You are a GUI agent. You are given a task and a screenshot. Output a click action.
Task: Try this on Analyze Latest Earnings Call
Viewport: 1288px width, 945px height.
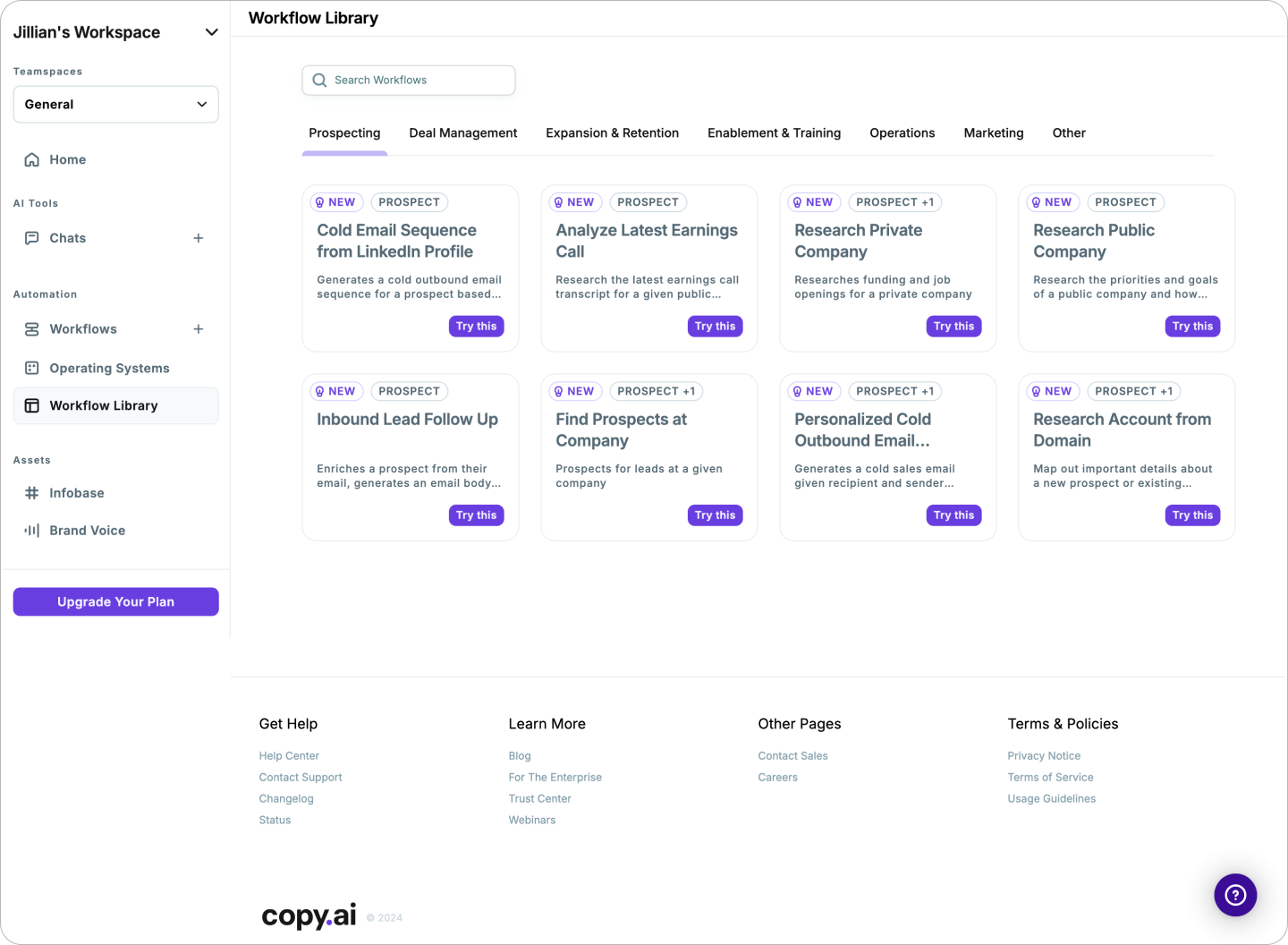[x=716, y=327]
